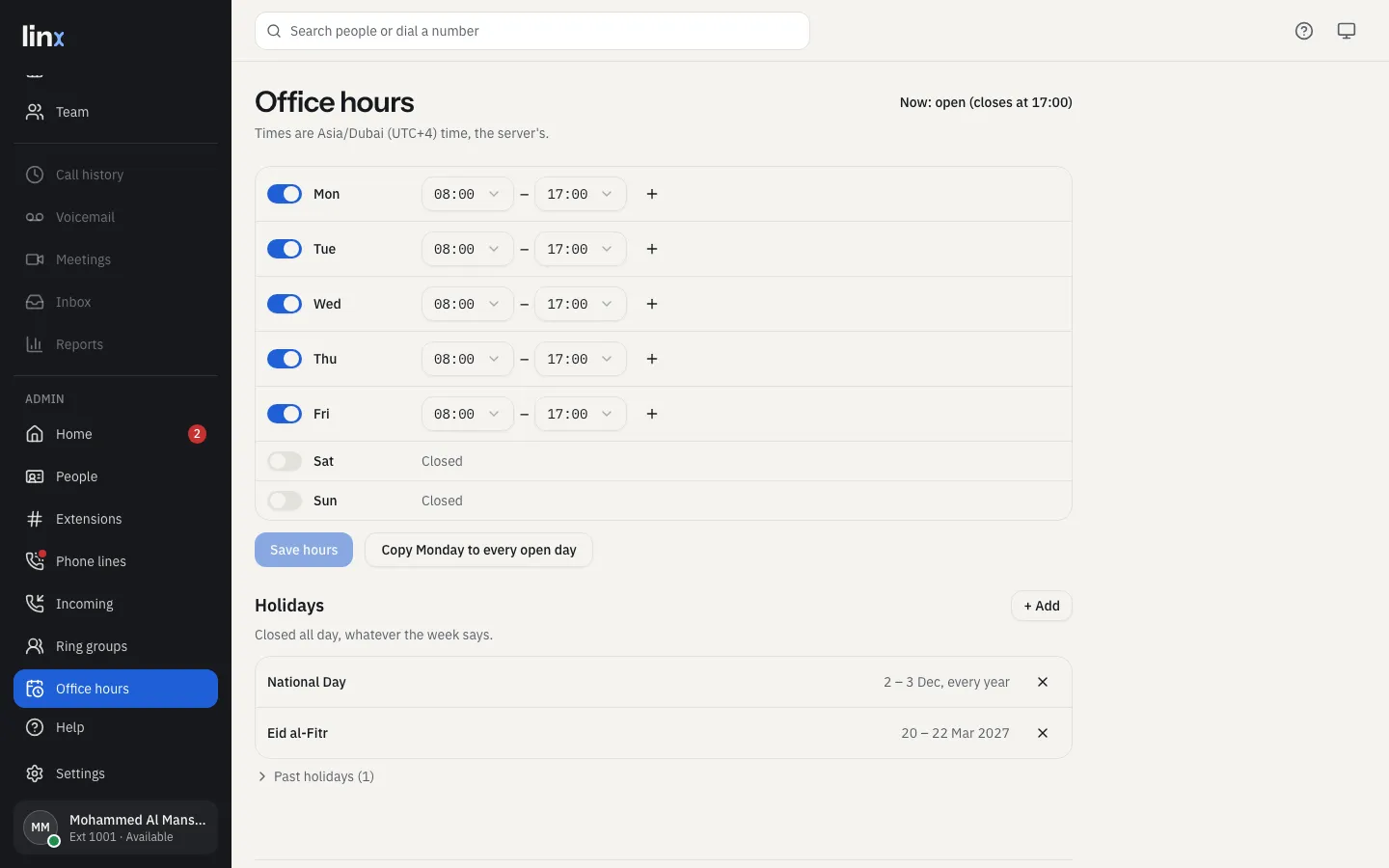Remove the National Day holiday
Image resolution: width=1389 pixels, height=868 pixels.
tap(1043, 682)
